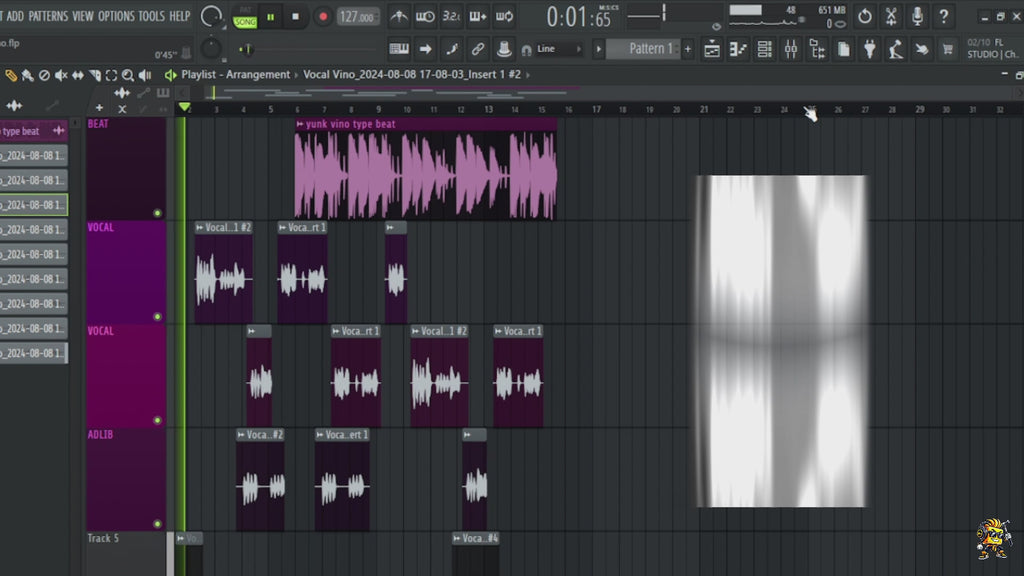Select the Delete tool in the playlist toolbar
Image resolution: width=1024 pixels, height=576 pixels.
(44, 75)
